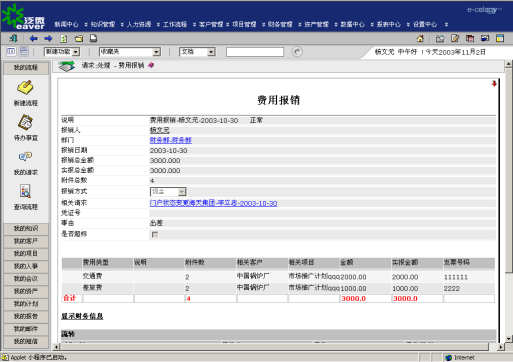
Task: Click the vertical scrollbar down arrow
Action: (x=508, y=338)
